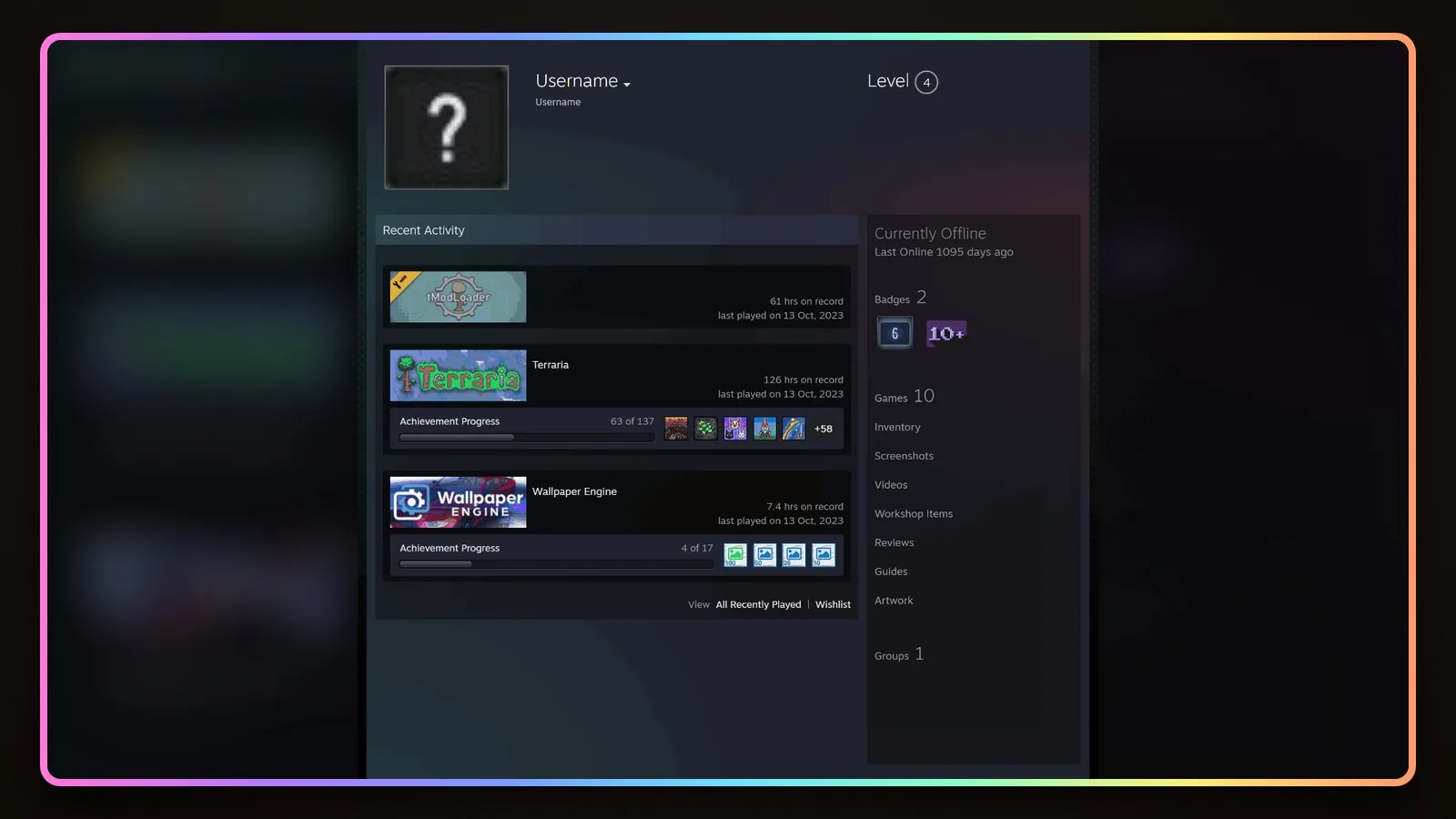Click the Terraria "63 of 137" achievement count

(632, 421)
